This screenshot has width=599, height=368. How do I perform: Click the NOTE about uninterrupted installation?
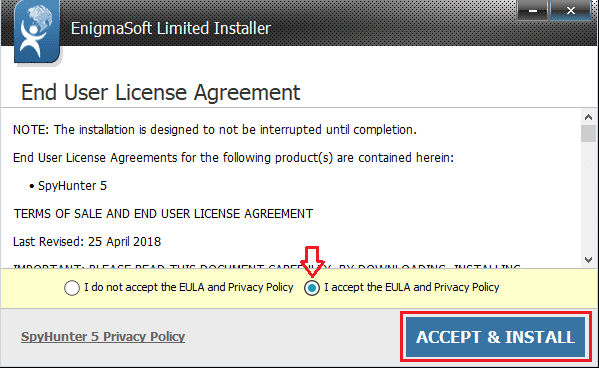[x=215, y=130]
